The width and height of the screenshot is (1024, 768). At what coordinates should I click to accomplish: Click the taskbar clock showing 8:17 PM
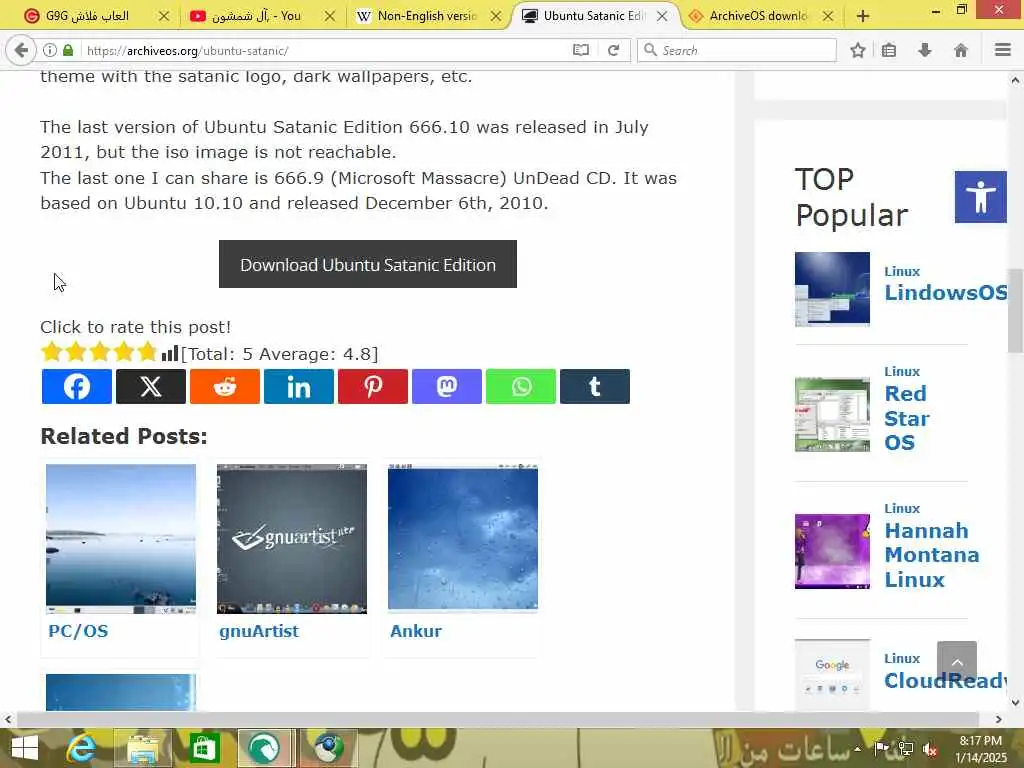click(x=981, y=749)
